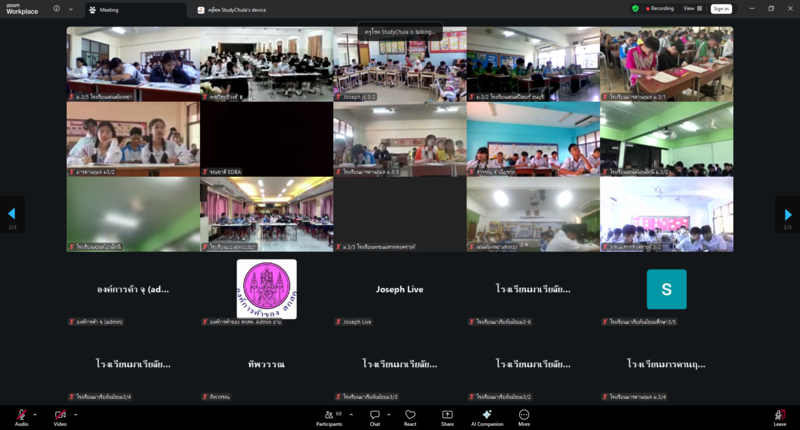Switch to the StudyChula's device tab
The width and height of the screenshot is (800, 430).
[x=232, y=10]
